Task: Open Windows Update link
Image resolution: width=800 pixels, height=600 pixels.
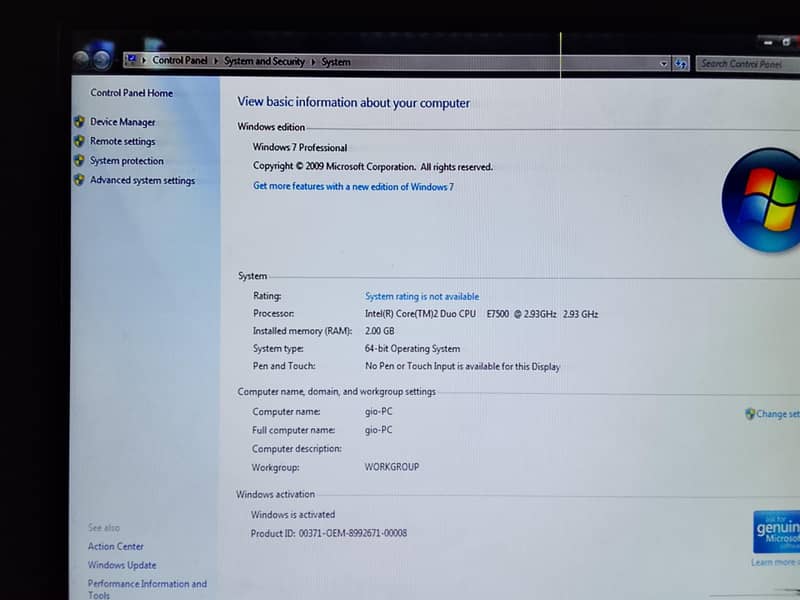Action: pos(122,565)
